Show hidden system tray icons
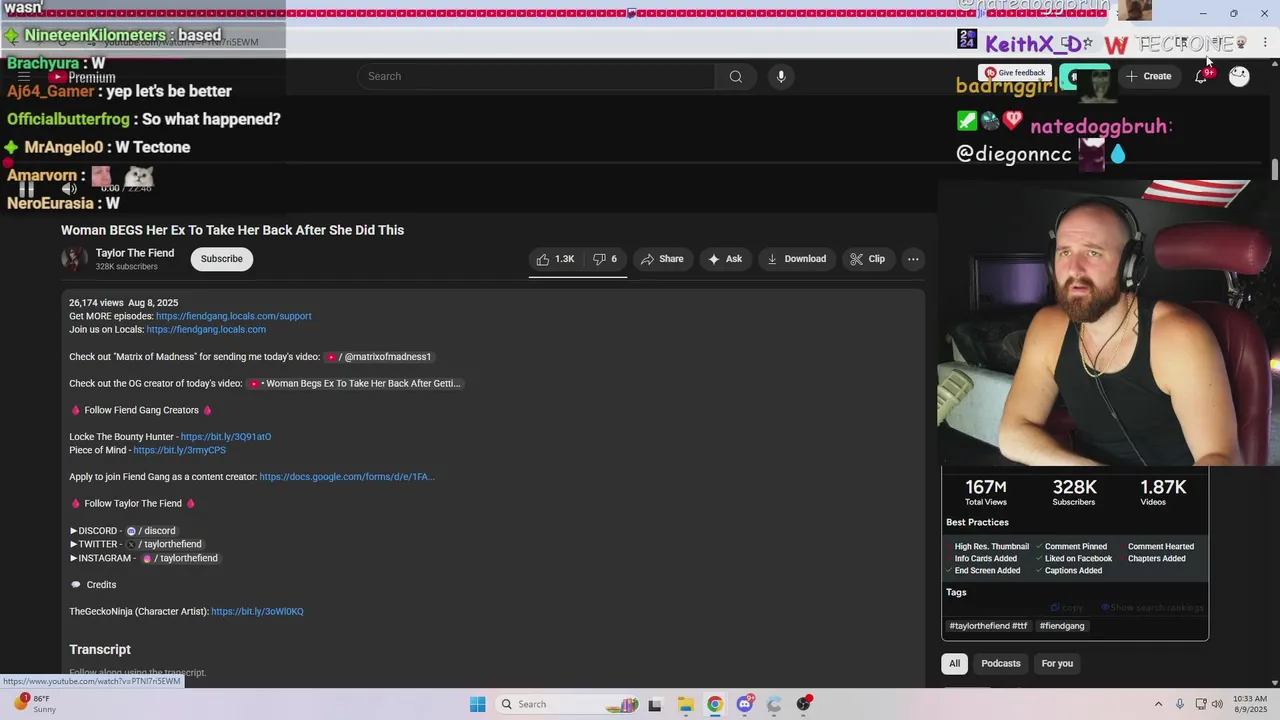This screenshot has width=1280, height=720. pos(1159,704)
